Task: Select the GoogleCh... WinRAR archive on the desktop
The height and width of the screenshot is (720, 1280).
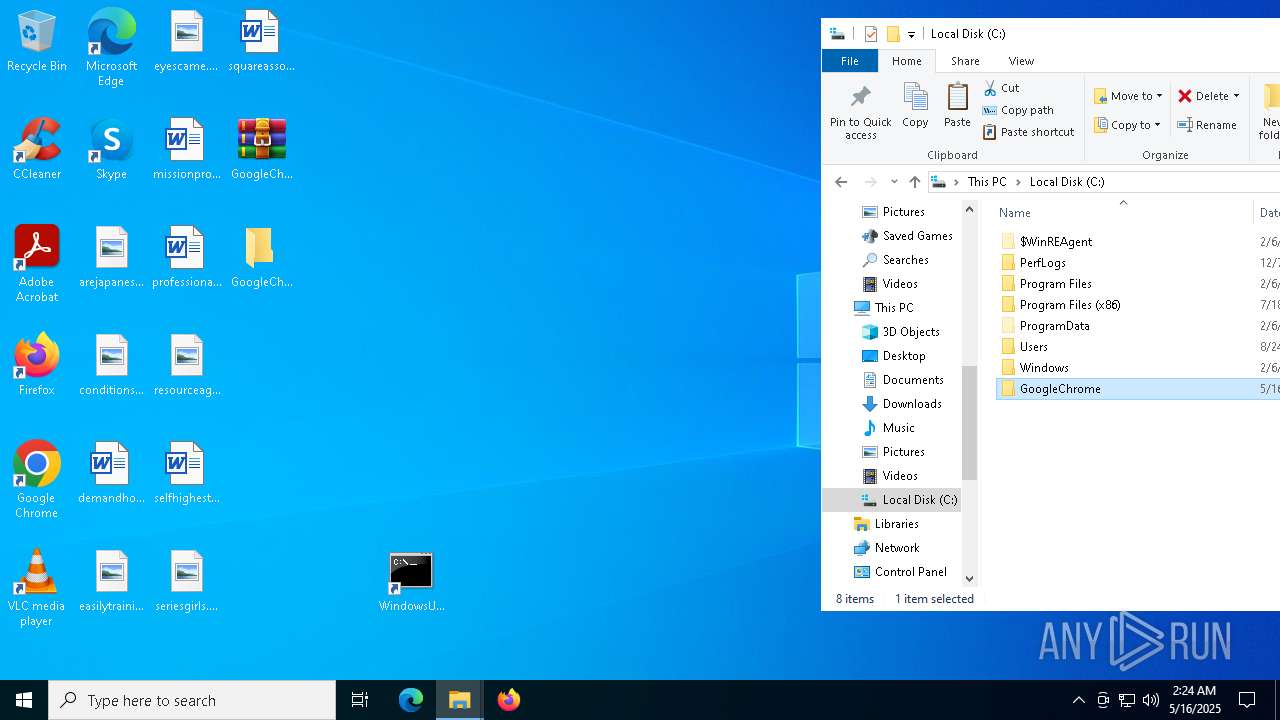Action: (262, 150)
